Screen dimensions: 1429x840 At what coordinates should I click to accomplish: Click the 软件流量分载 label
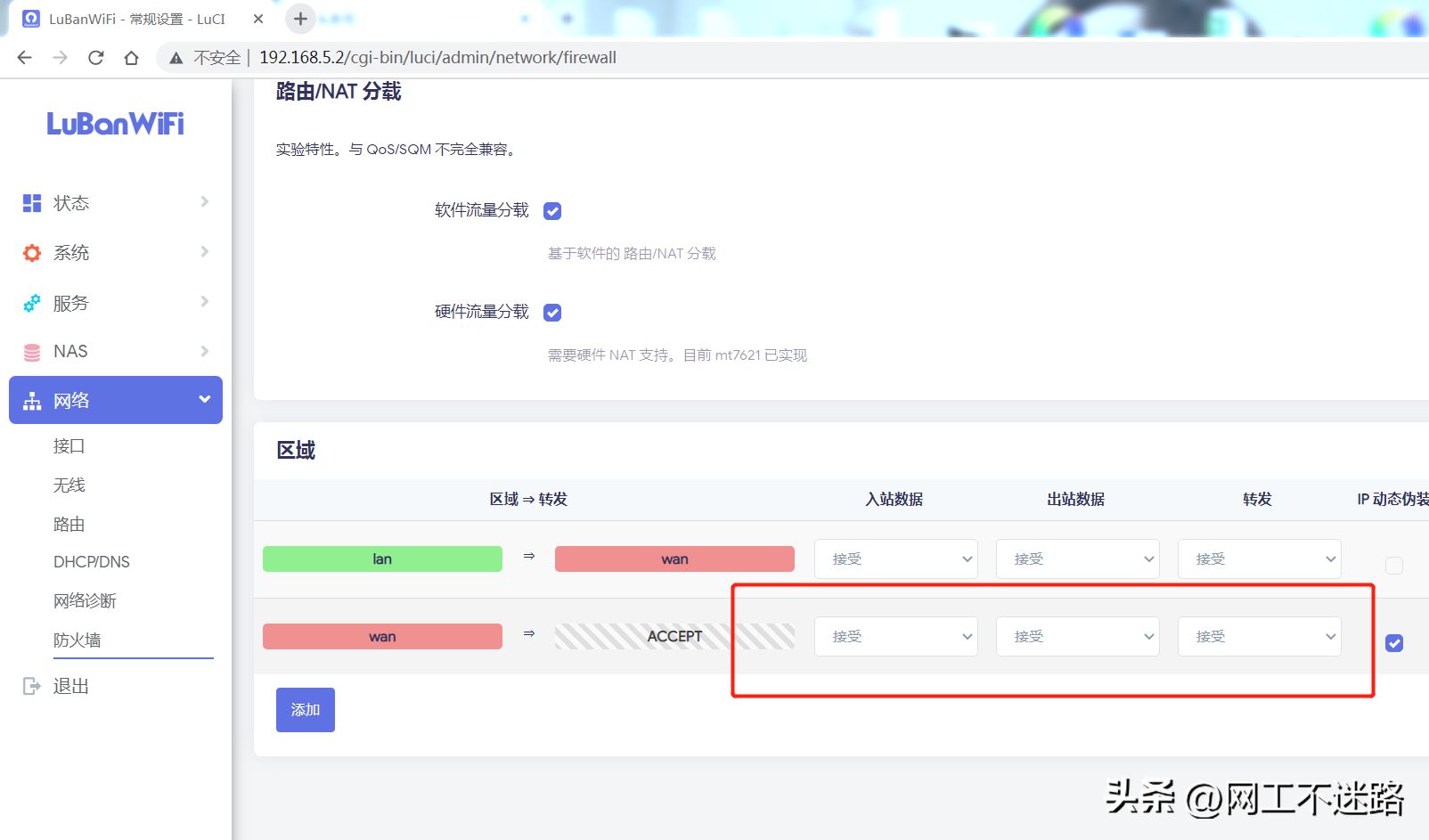[482, 210]
